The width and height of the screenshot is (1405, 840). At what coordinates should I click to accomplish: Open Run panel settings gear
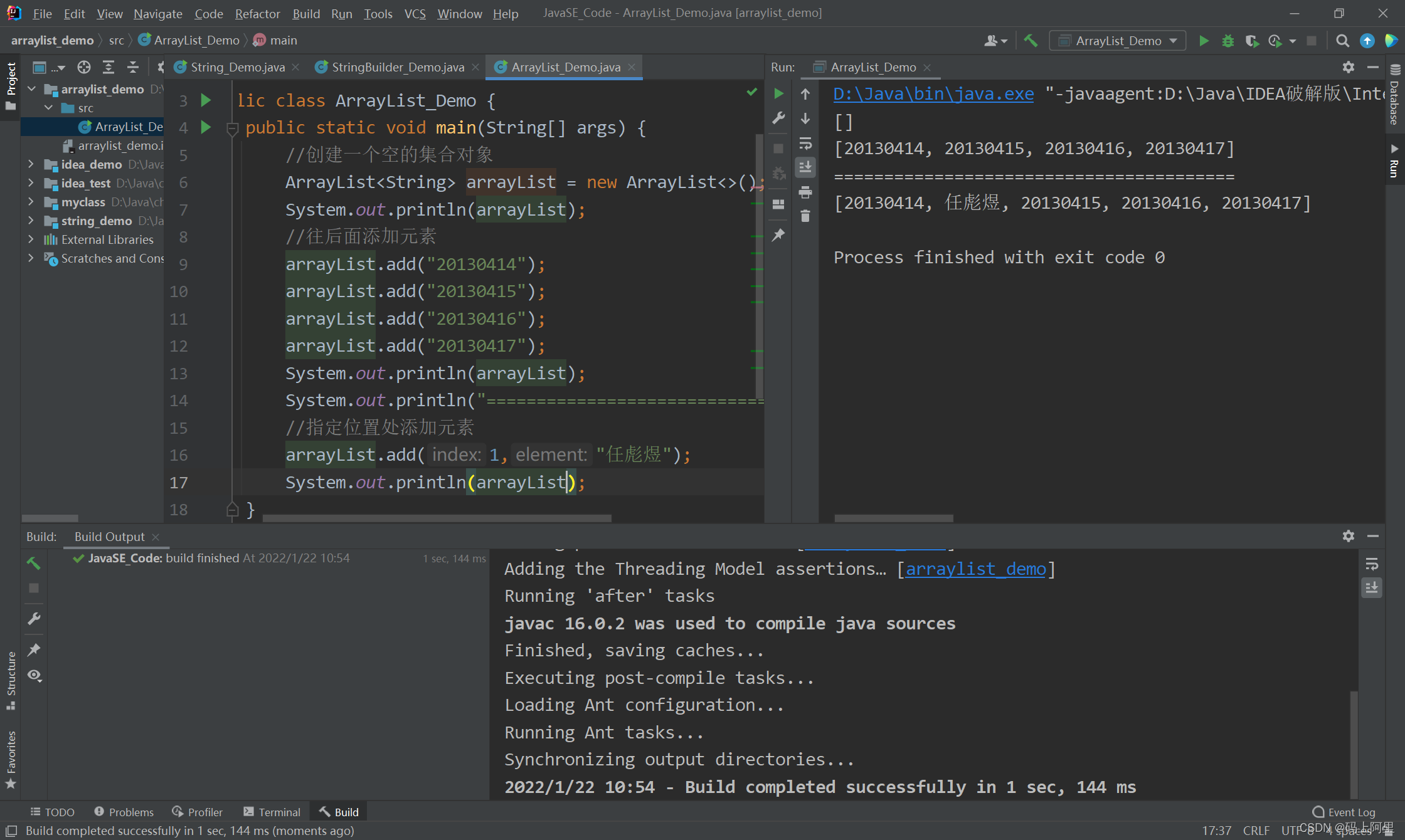[x=1348, y=67]
